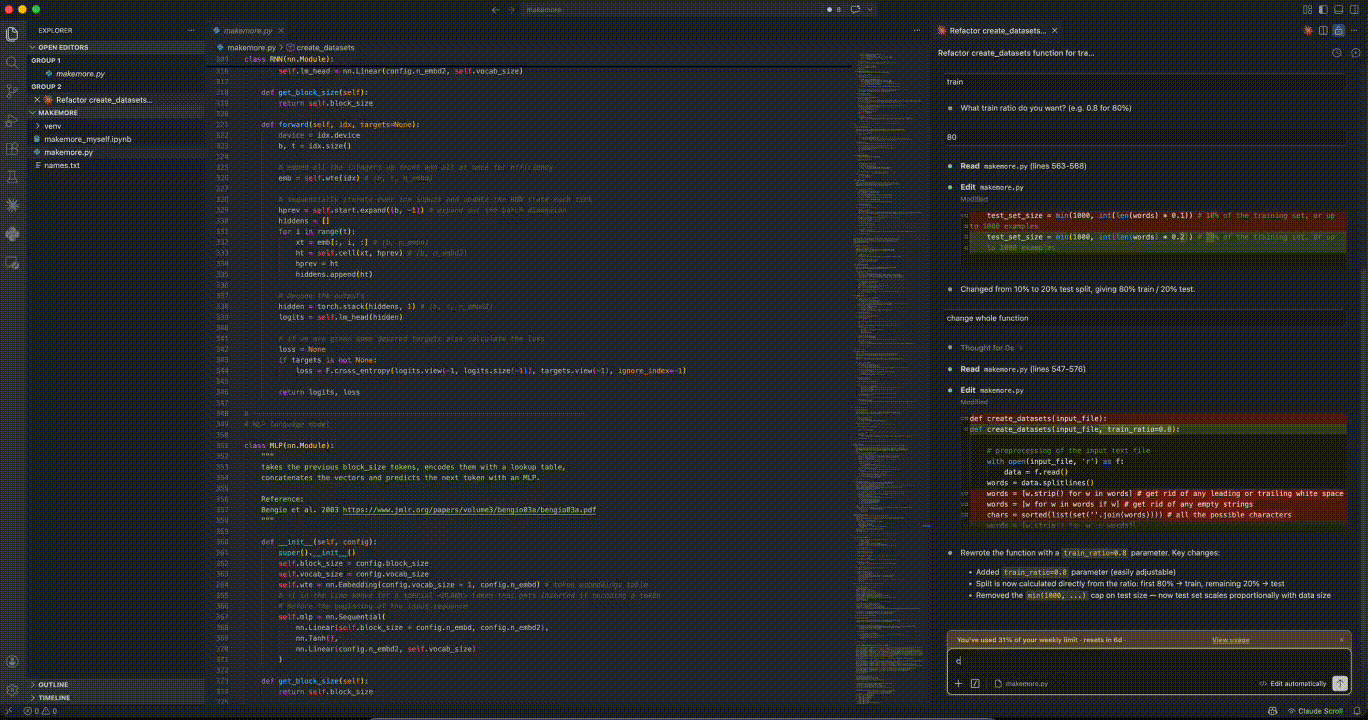Click the Go Forward arrow in title bar

(x=511, y=9)
